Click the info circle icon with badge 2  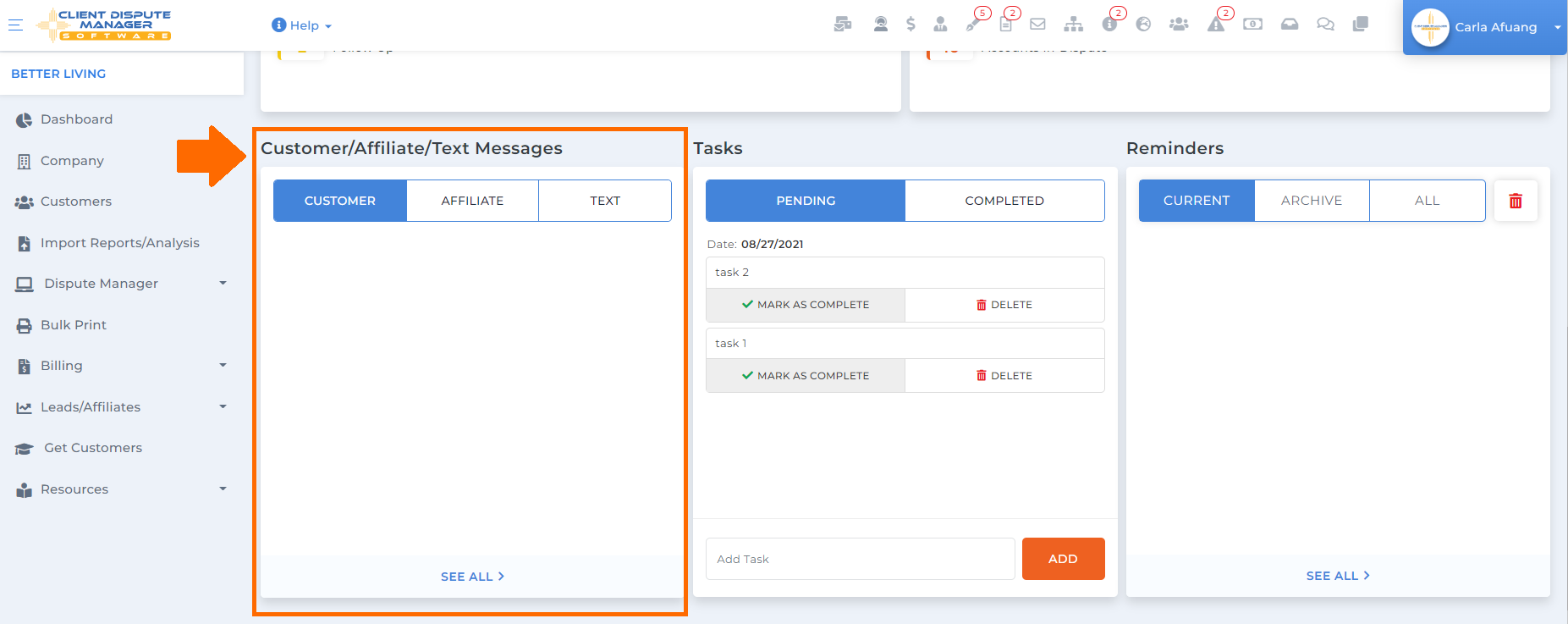point(1109,25)
